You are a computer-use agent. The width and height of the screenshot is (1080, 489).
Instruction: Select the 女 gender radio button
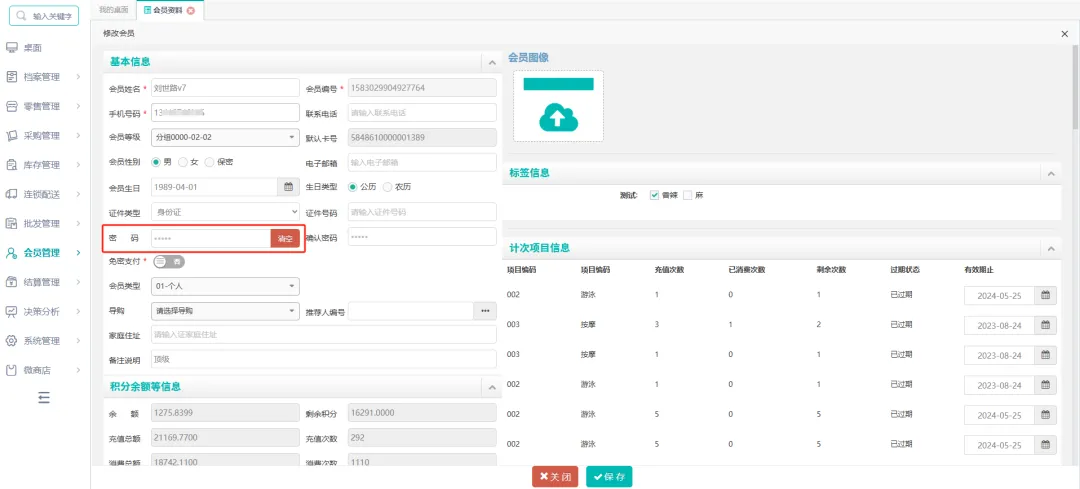pyautogui.click(x=183, y=162)
